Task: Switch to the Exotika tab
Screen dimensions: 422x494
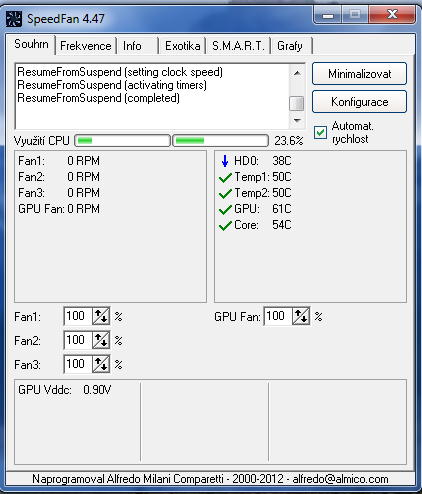Action: [183, 46]
